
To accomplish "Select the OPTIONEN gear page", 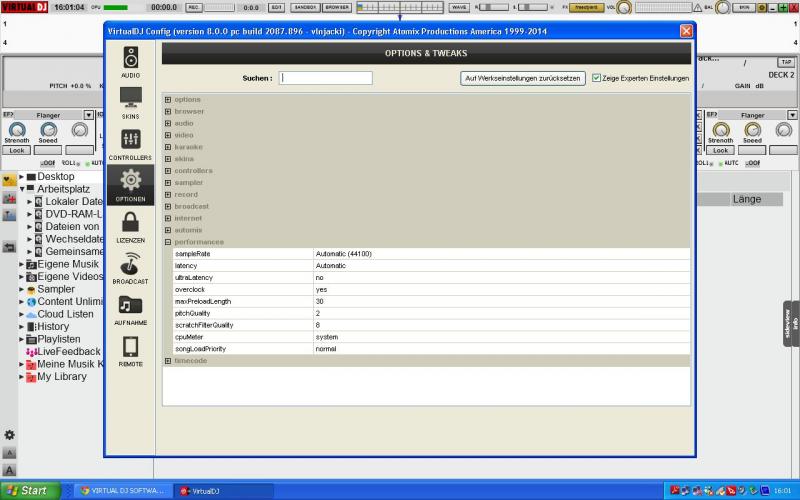I will (x=131, y=185).
